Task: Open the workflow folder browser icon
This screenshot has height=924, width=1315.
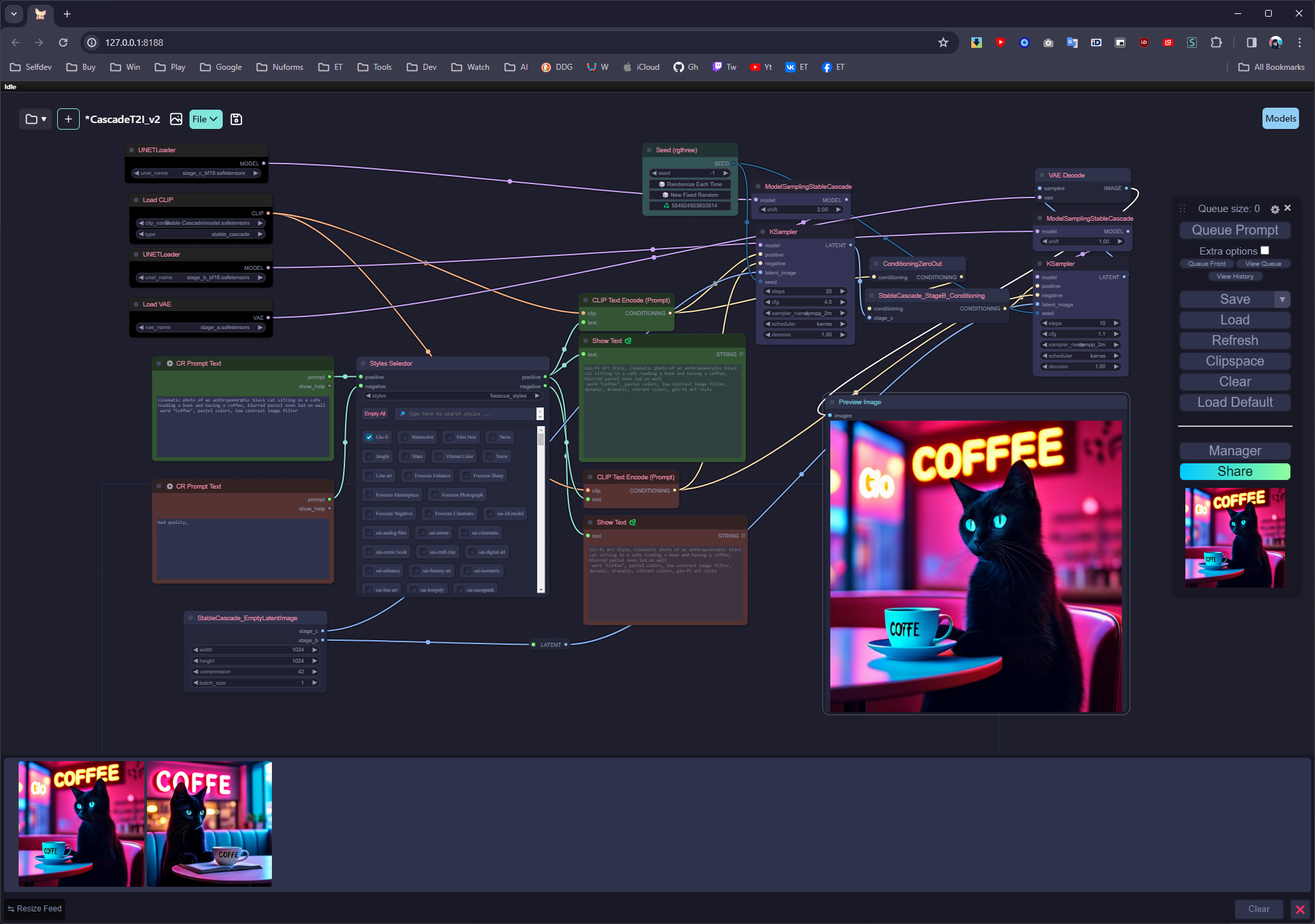Action: 35,119
